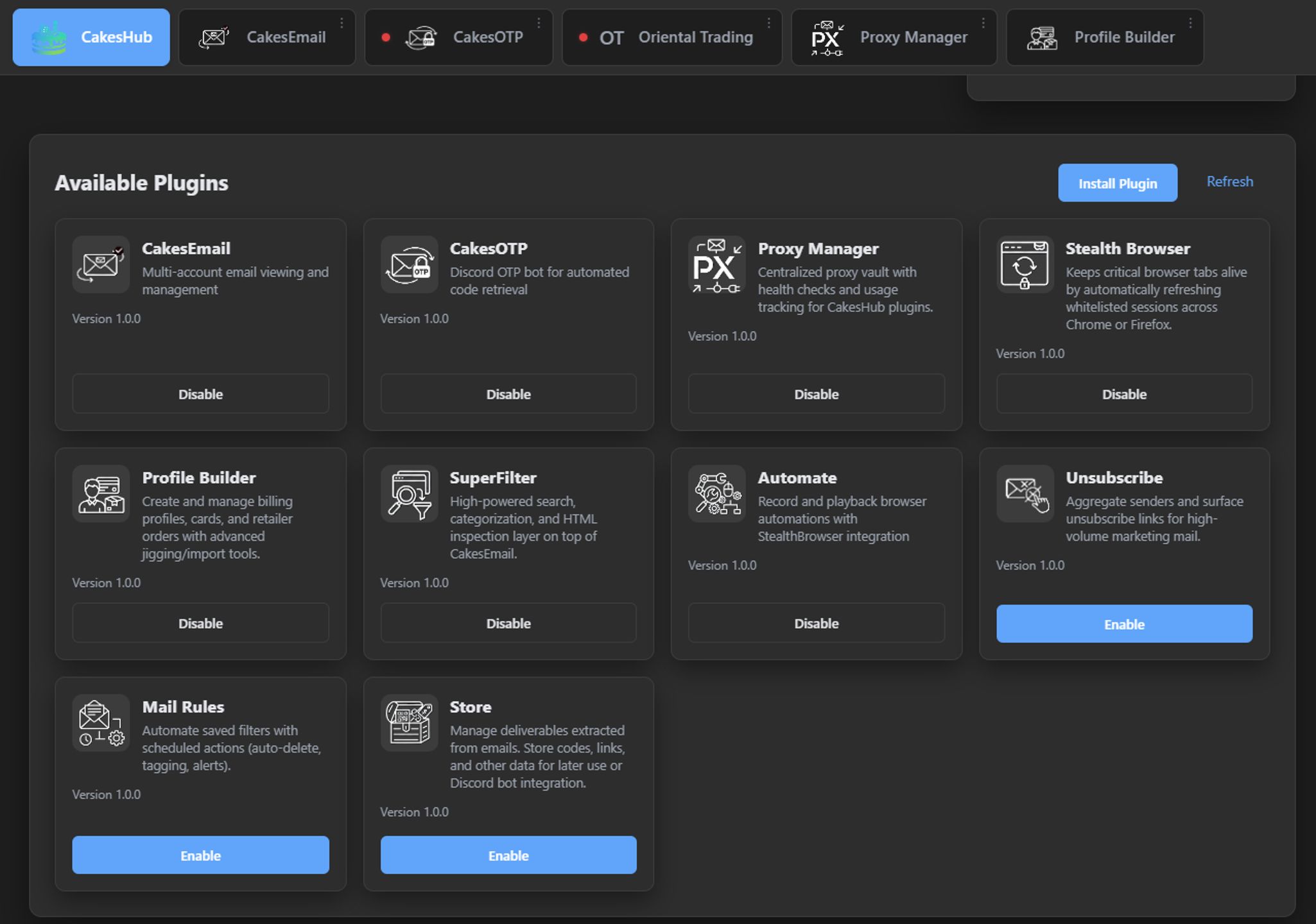The image size is (1316, 924).
Task: Enable the Mail Rules plugin
Action: pos(200,855)
